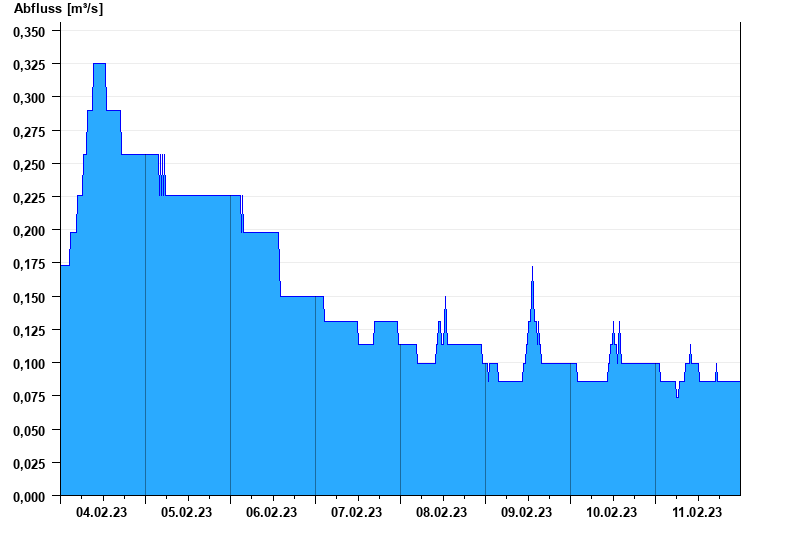Click the 09.02.23 date label
The image size is (800, 550).
coord(526,512)
